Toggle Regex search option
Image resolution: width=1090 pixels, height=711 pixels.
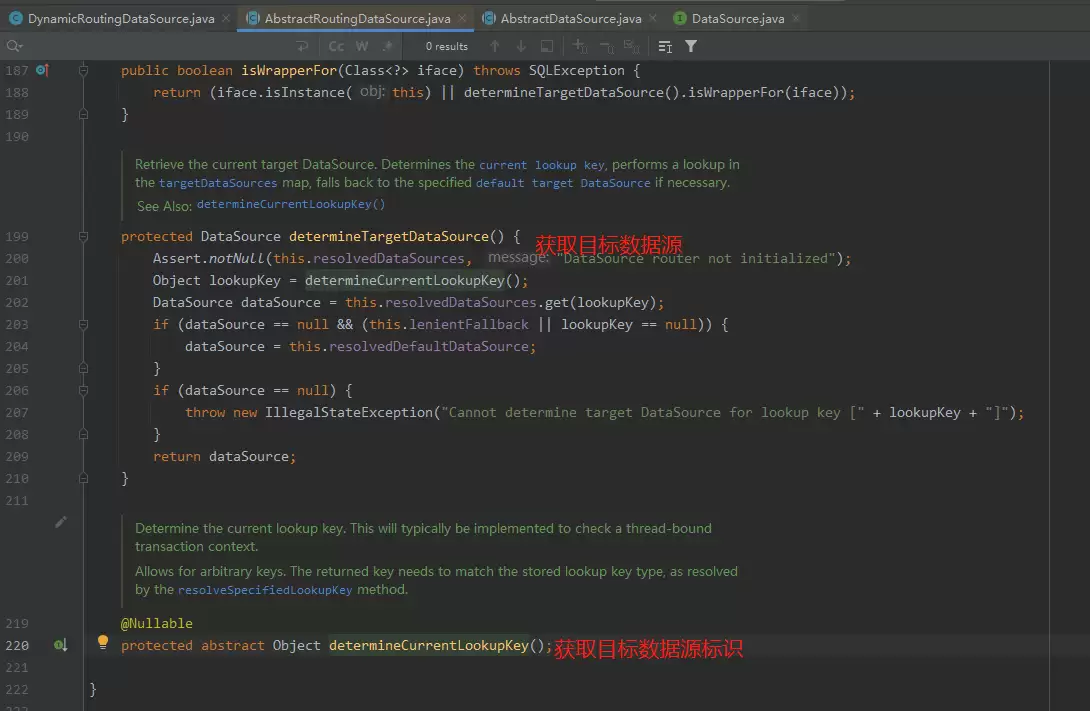388,46
